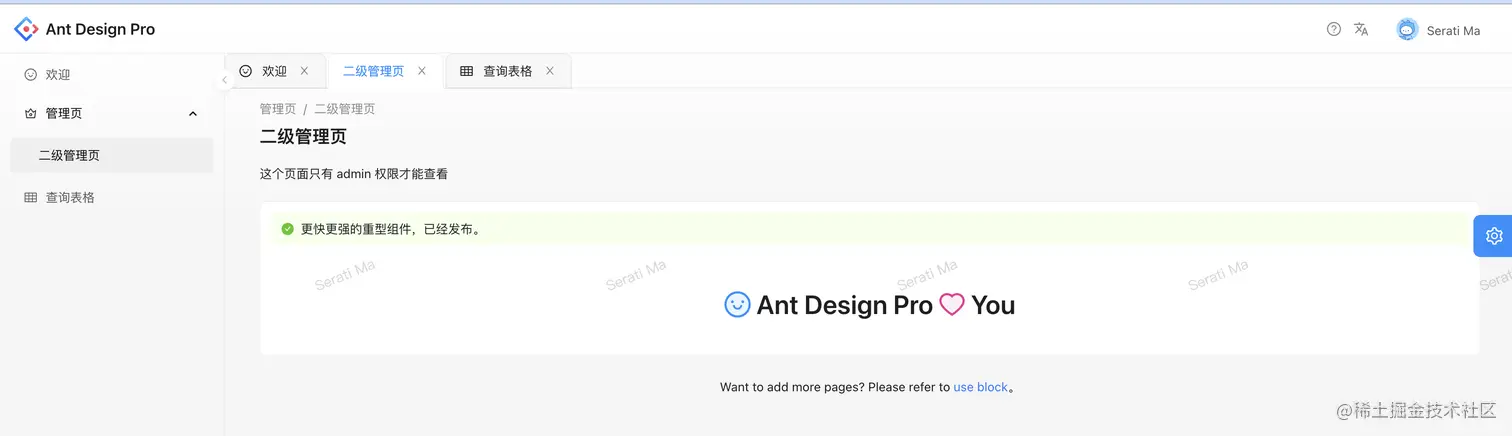
Task: Close the 二级管理页 tab
Action: [x=422, y=71]
